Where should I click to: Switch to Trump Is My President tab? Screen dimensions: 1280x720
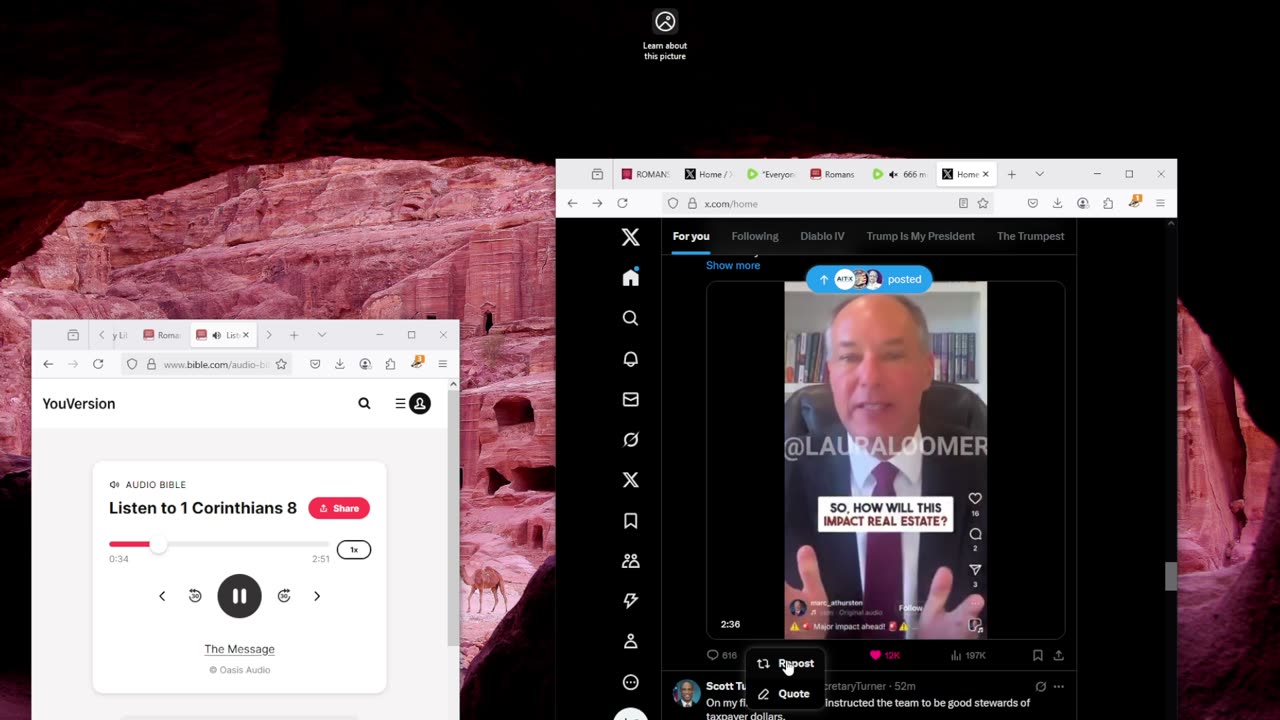point(920,236)
